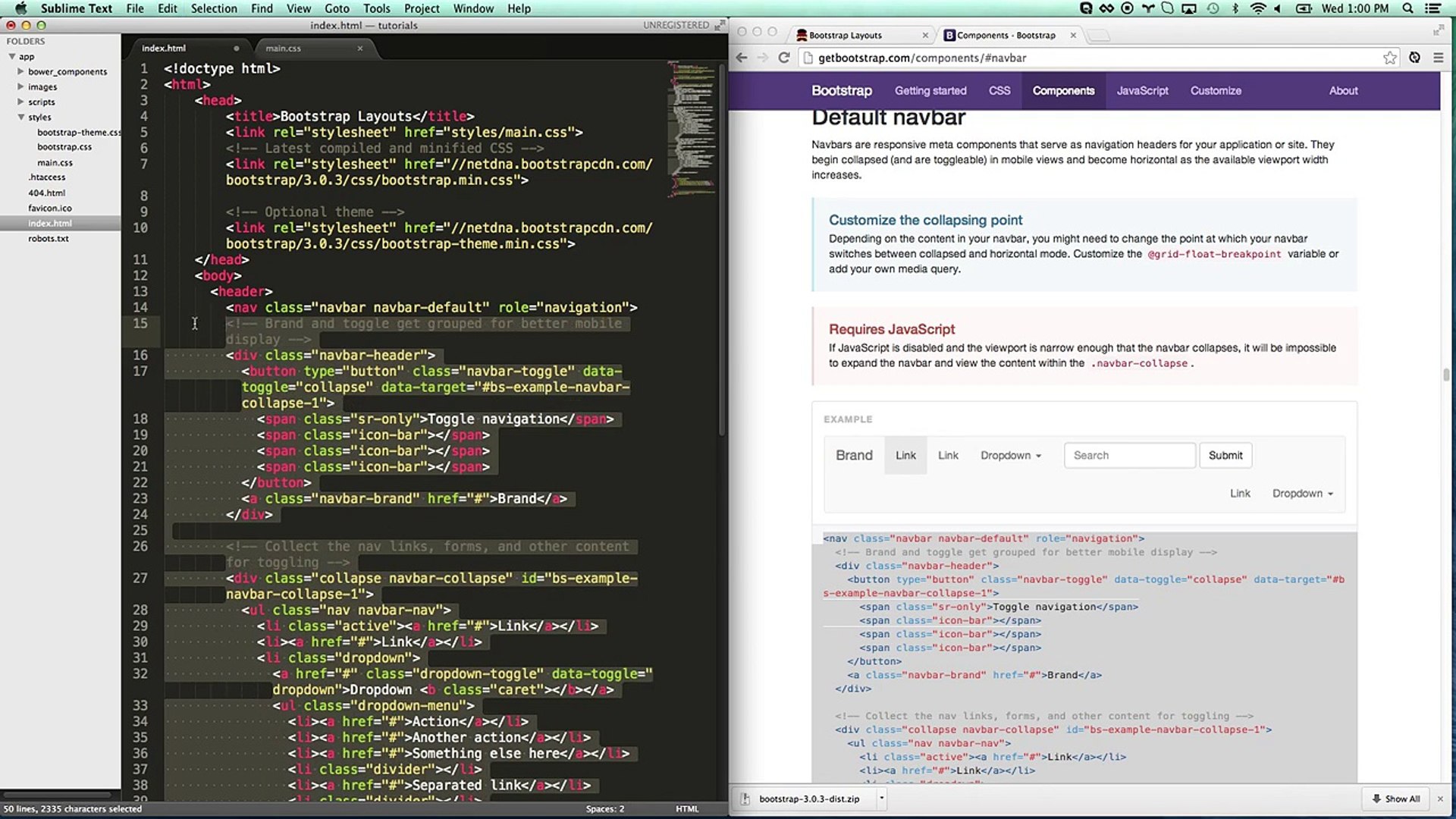Click the Submit button in example
Viewport: 1456px width, 819px height.
coord(1225,455)
